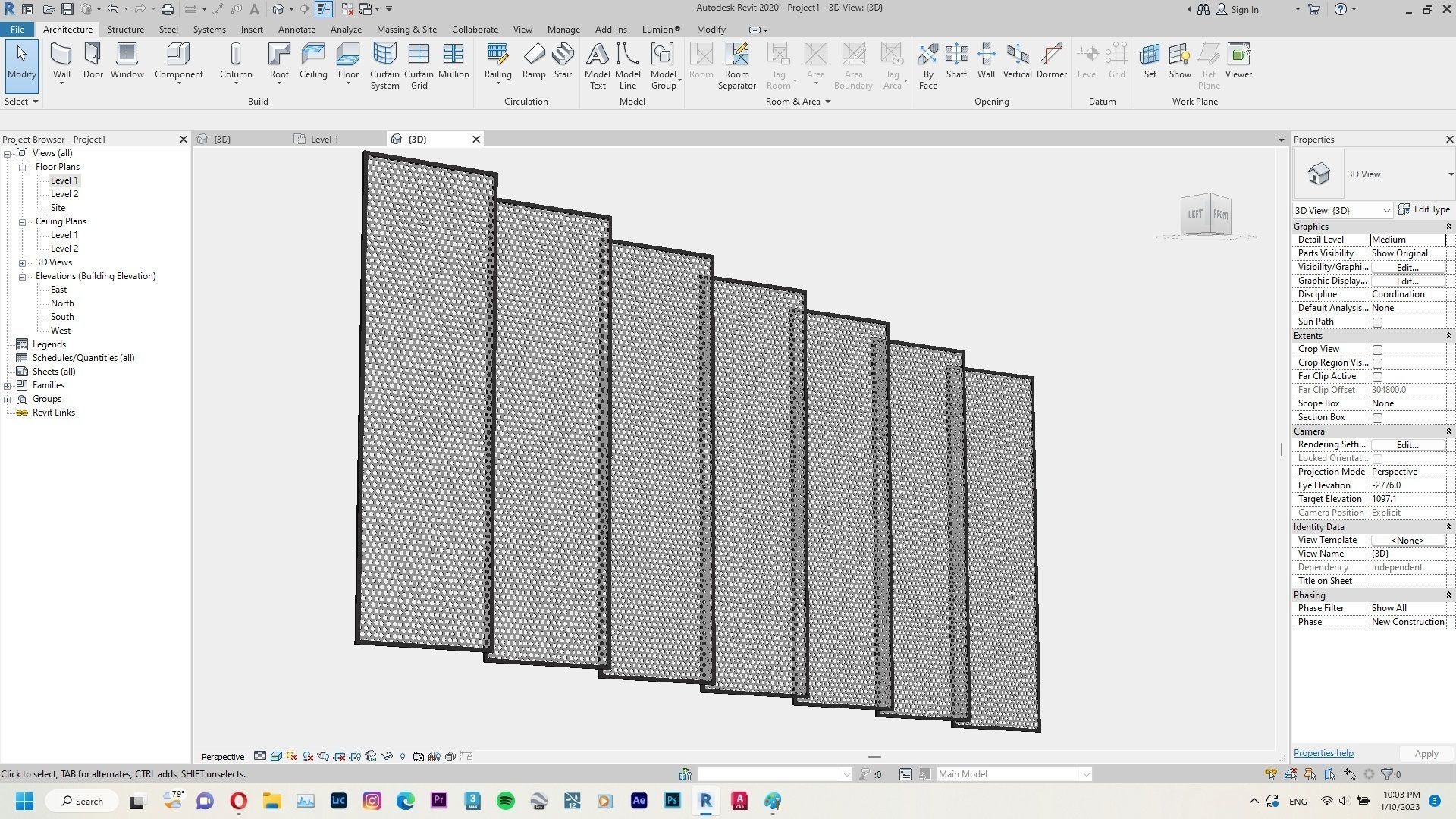Expand the Families tree node
1456x819 pixels.
point(8,384)
